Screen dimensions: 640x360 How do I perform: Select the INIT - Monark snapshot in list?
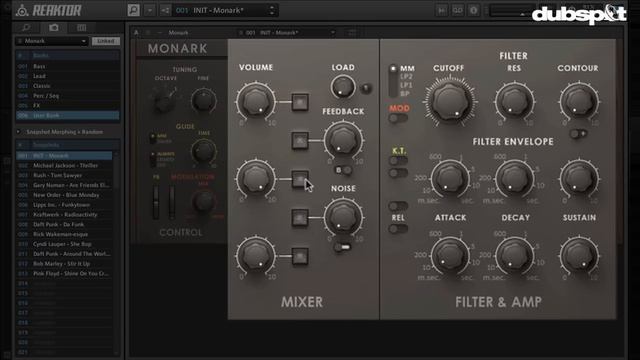pyautogui.click(x=64, y=156)
